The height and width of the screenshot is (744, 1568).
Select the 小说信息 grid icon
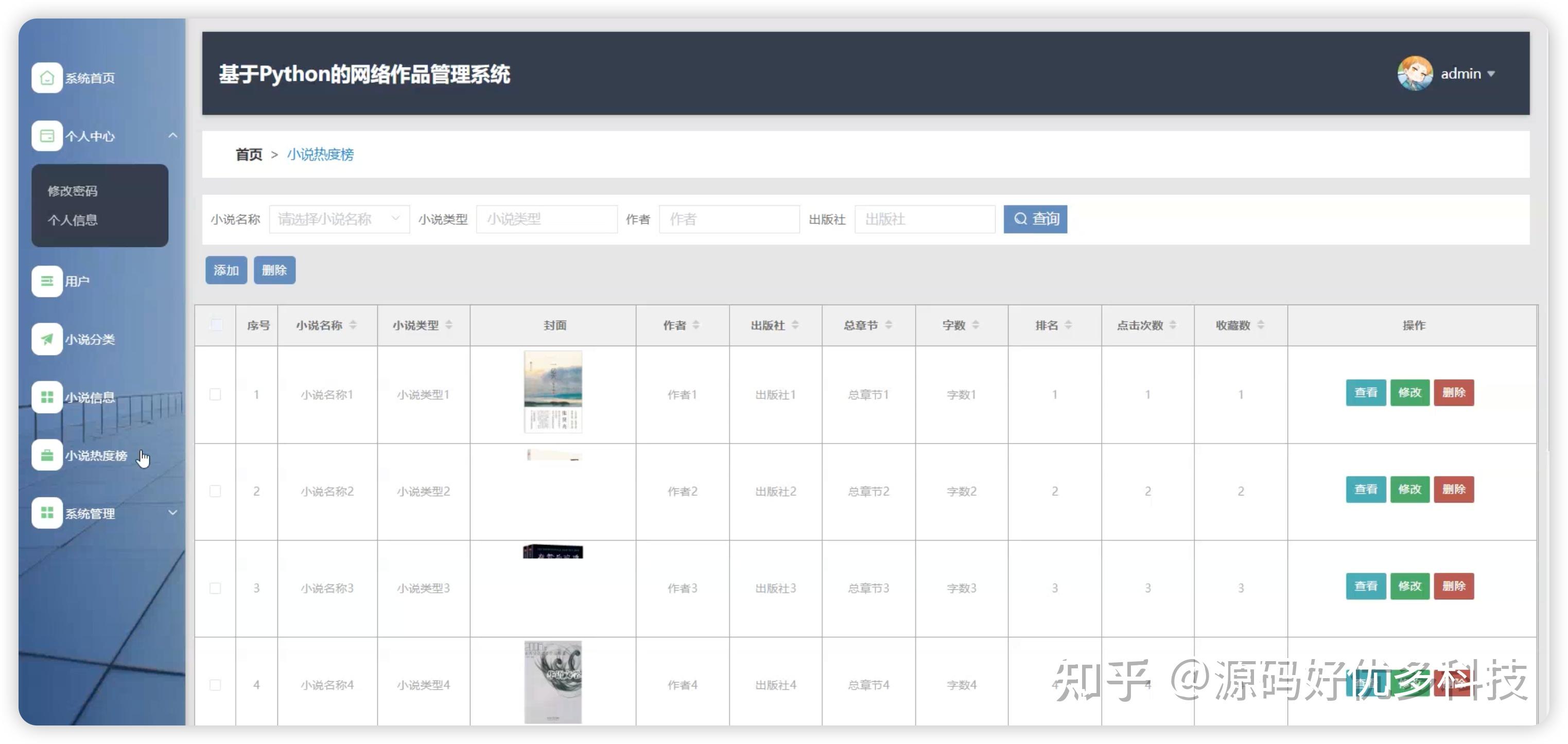(x=47, y=397)
